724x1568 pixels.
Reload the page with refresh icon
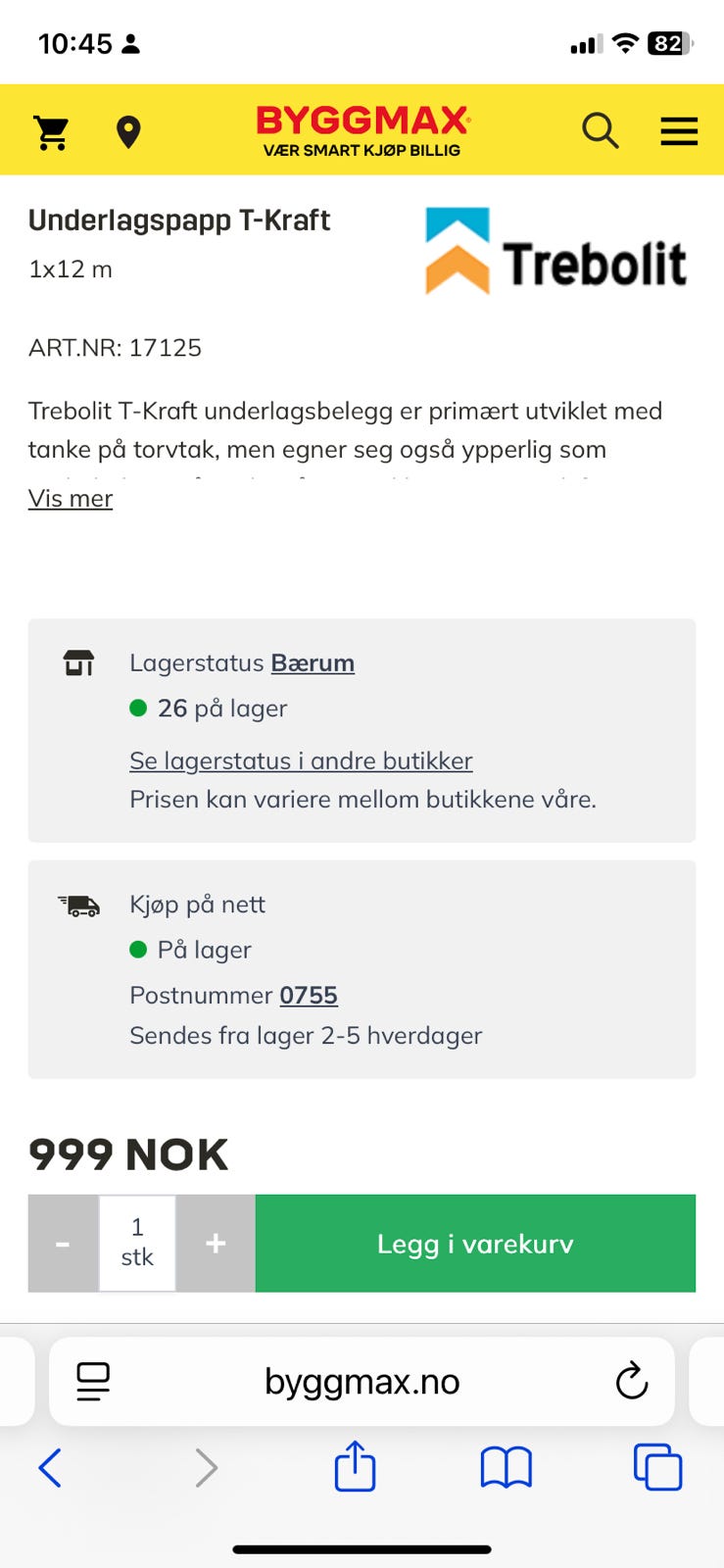pyautogui.click(x=632, y=1382)
